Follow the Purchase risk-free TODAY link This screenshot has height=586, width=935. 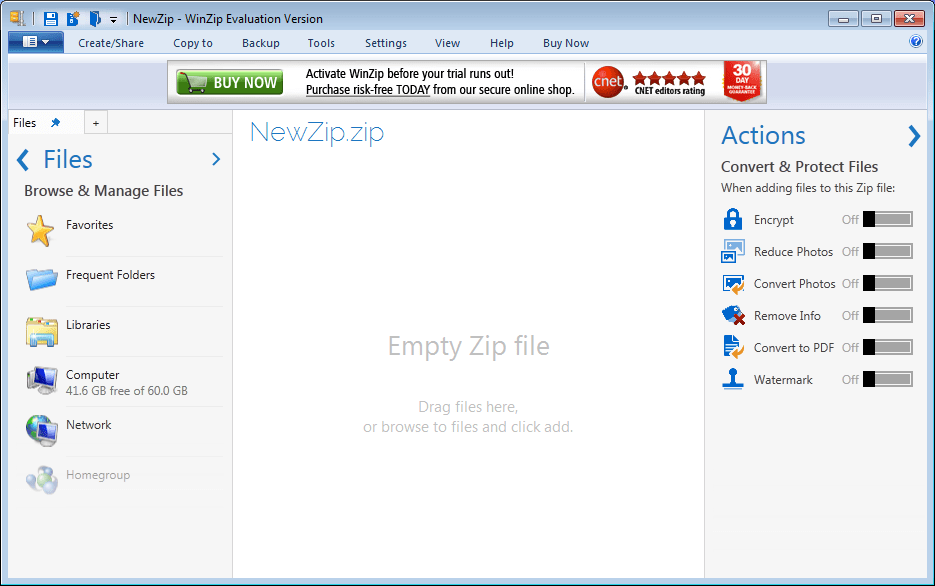[x=364, y=89]
